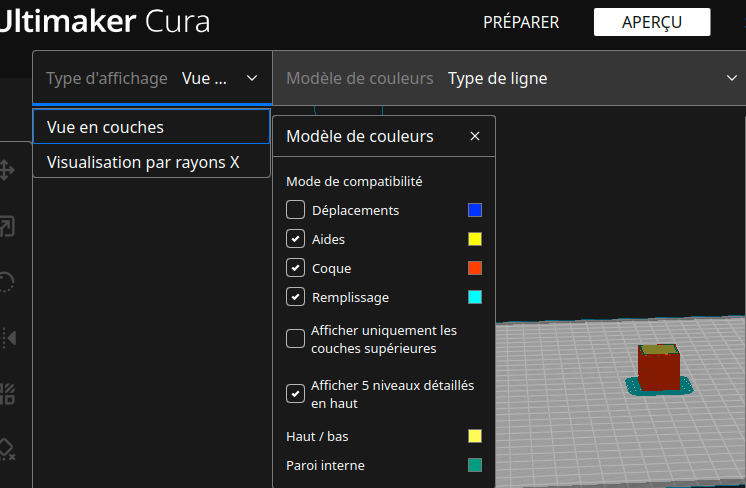Image resolution: width=746 pixels, height=488 pixels.
Task: Choose Visualisation par rayons X option
Action: point(152,162)
